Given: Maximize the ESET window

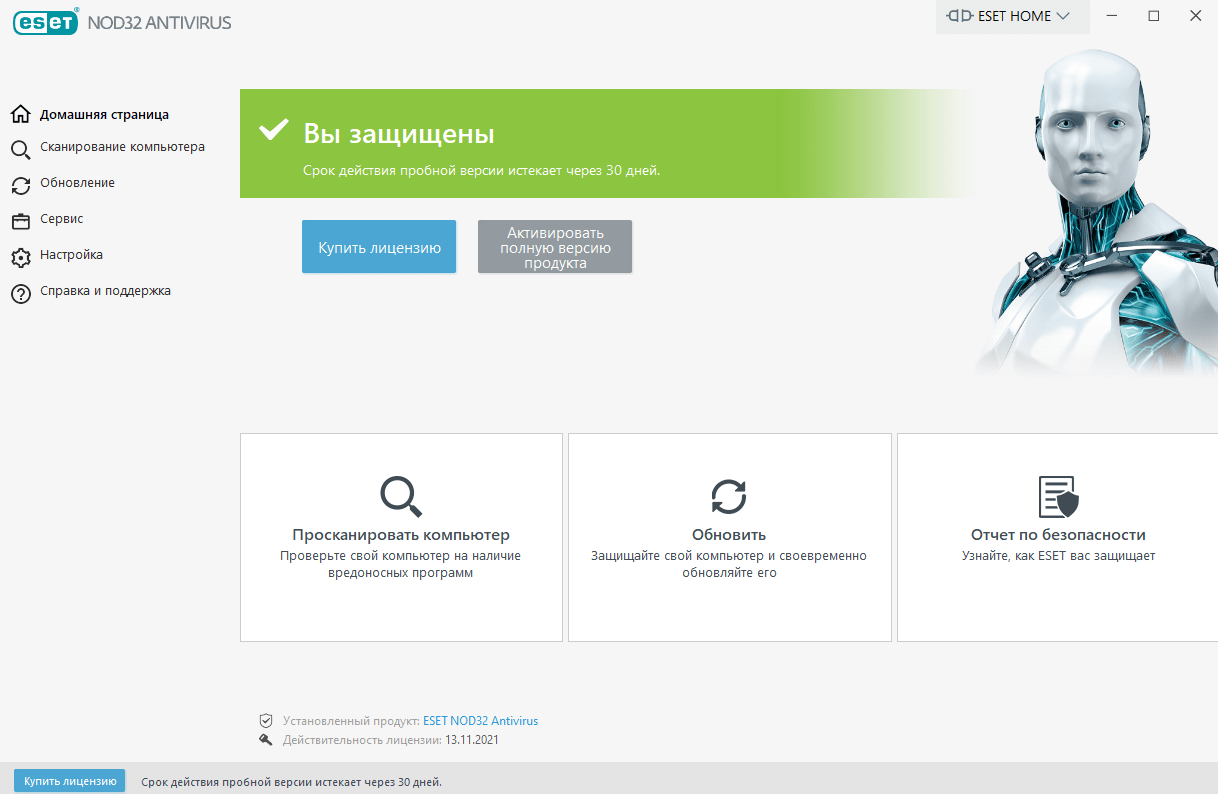Looking at the screenshot, I should pyautogui.click(x=1154, y=16).
